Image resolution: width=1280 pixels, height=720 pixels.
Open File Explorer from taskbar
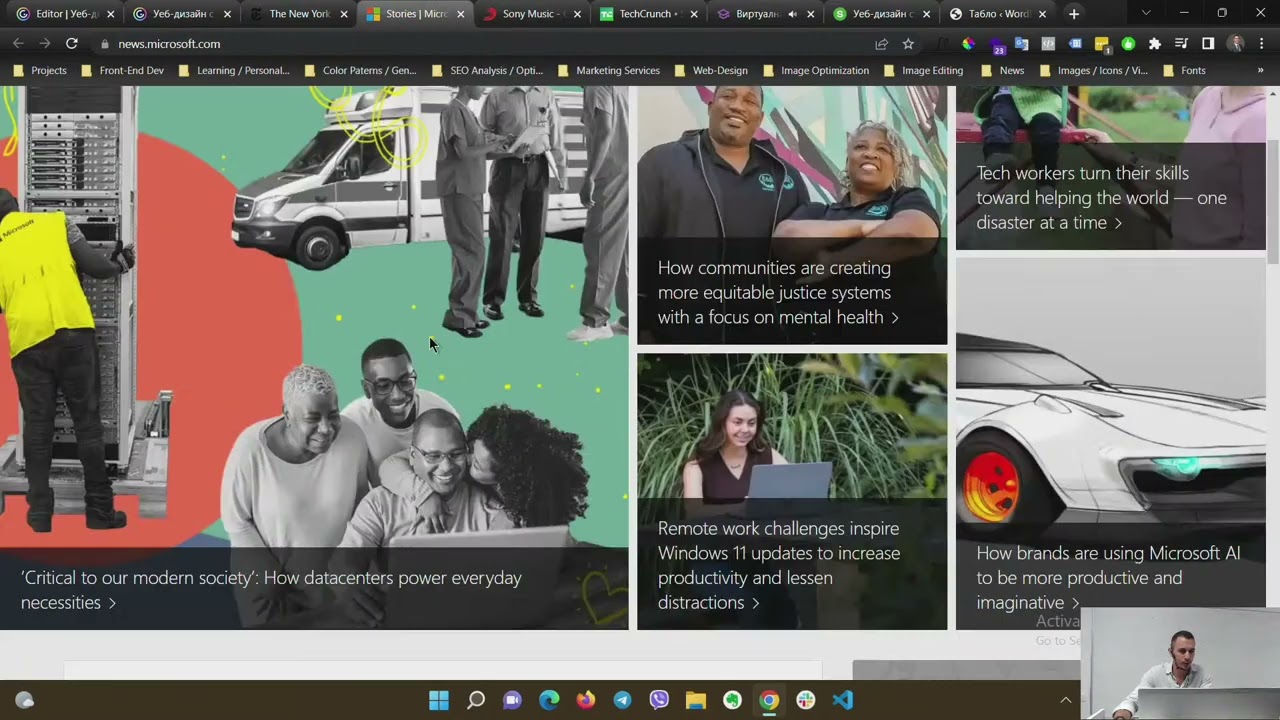click(x=696, y=700)
